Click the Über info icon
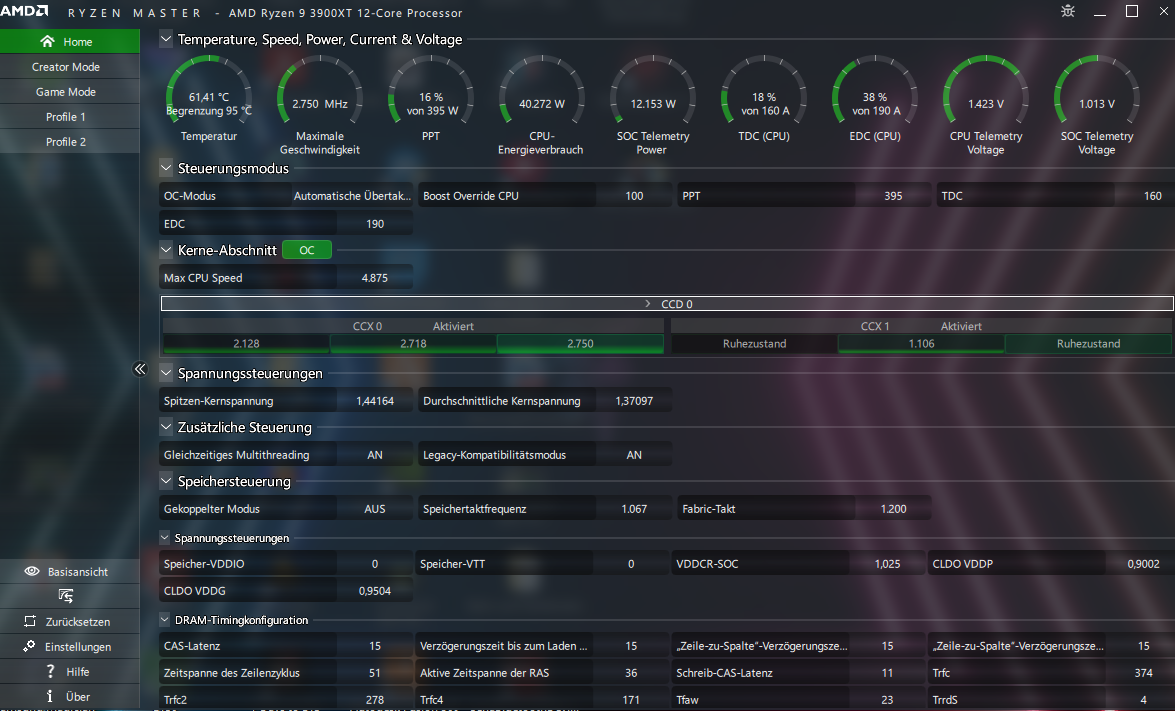 [49, 696]
